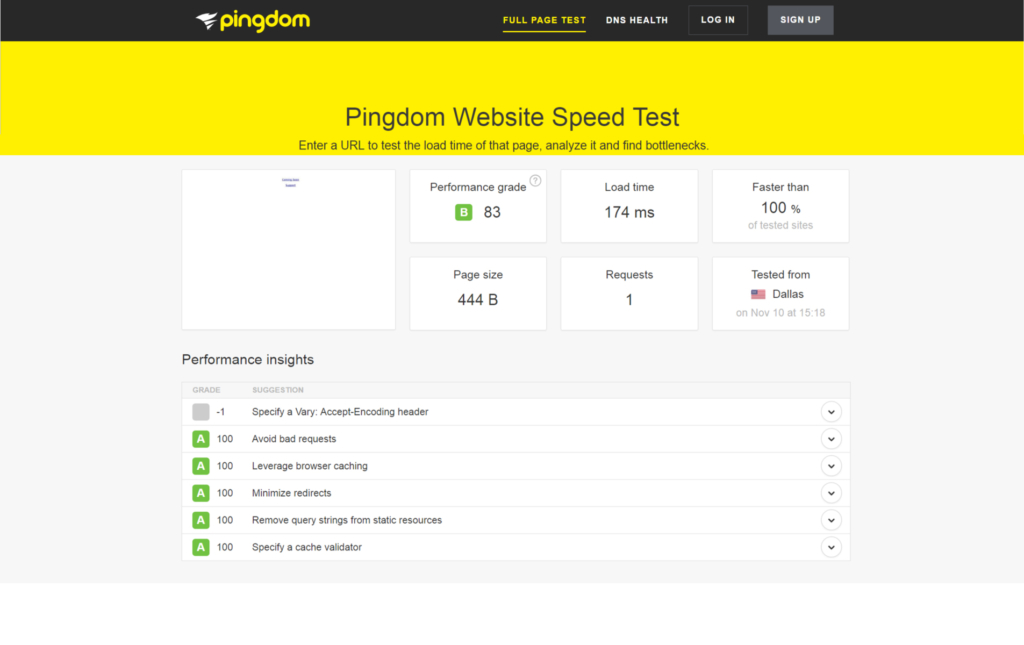Click the performance grade score 83
Viewport: 1024px width, 645px height.
point(492,212)
